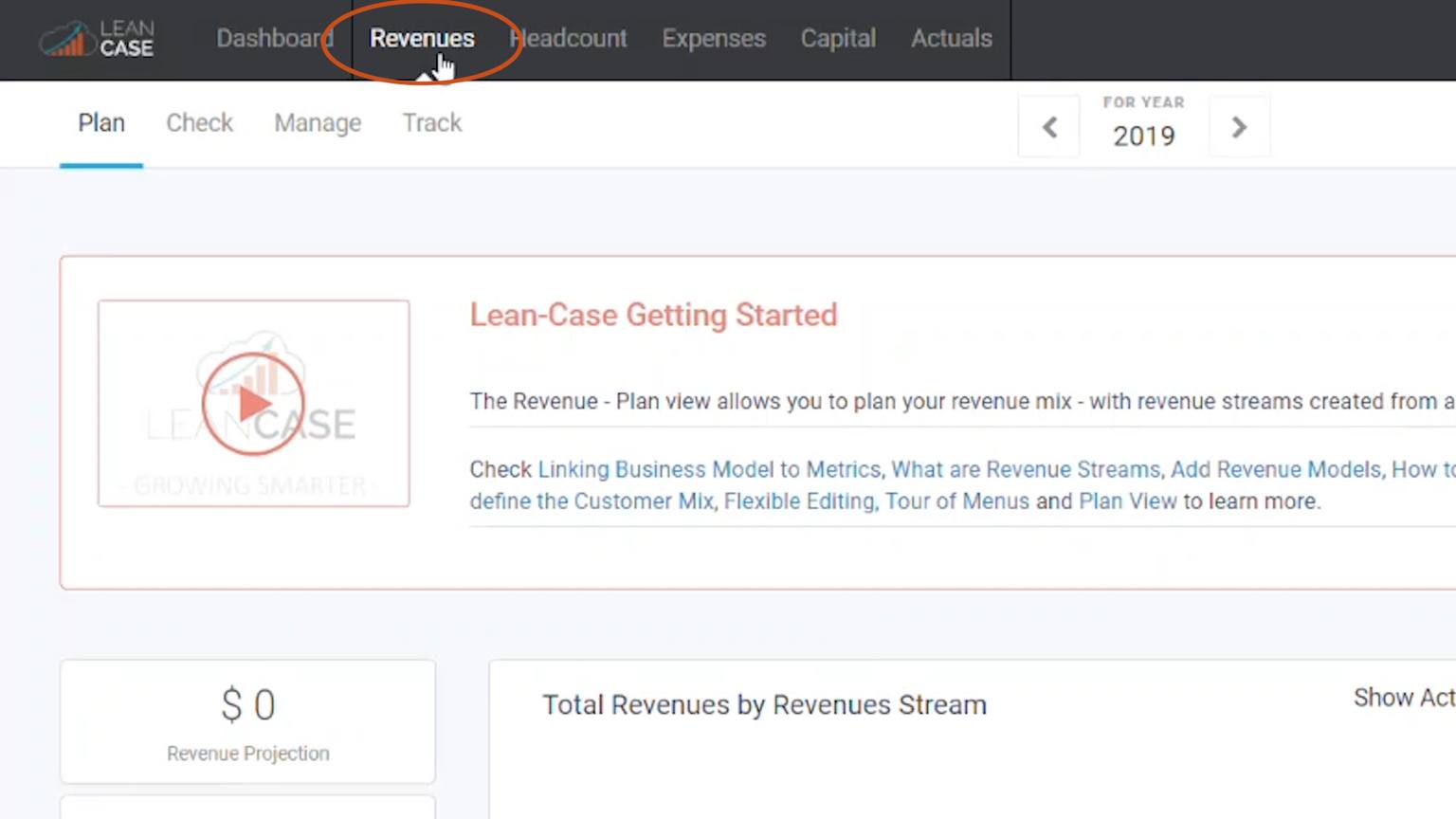Image resolution: width=1456 pixels, height=819 pixels.
Task: Open the Manage tab
Action: (x=318, y=123)
